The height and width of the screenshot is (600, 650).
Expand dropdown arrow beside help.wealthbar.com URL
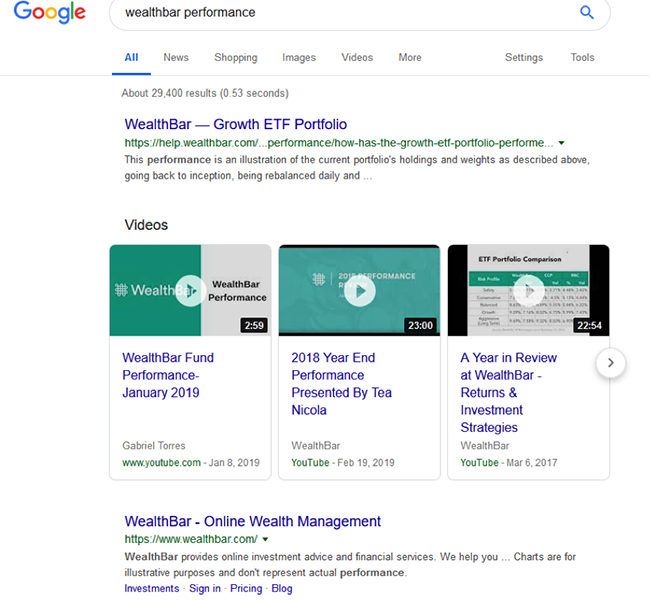[561, 143]
